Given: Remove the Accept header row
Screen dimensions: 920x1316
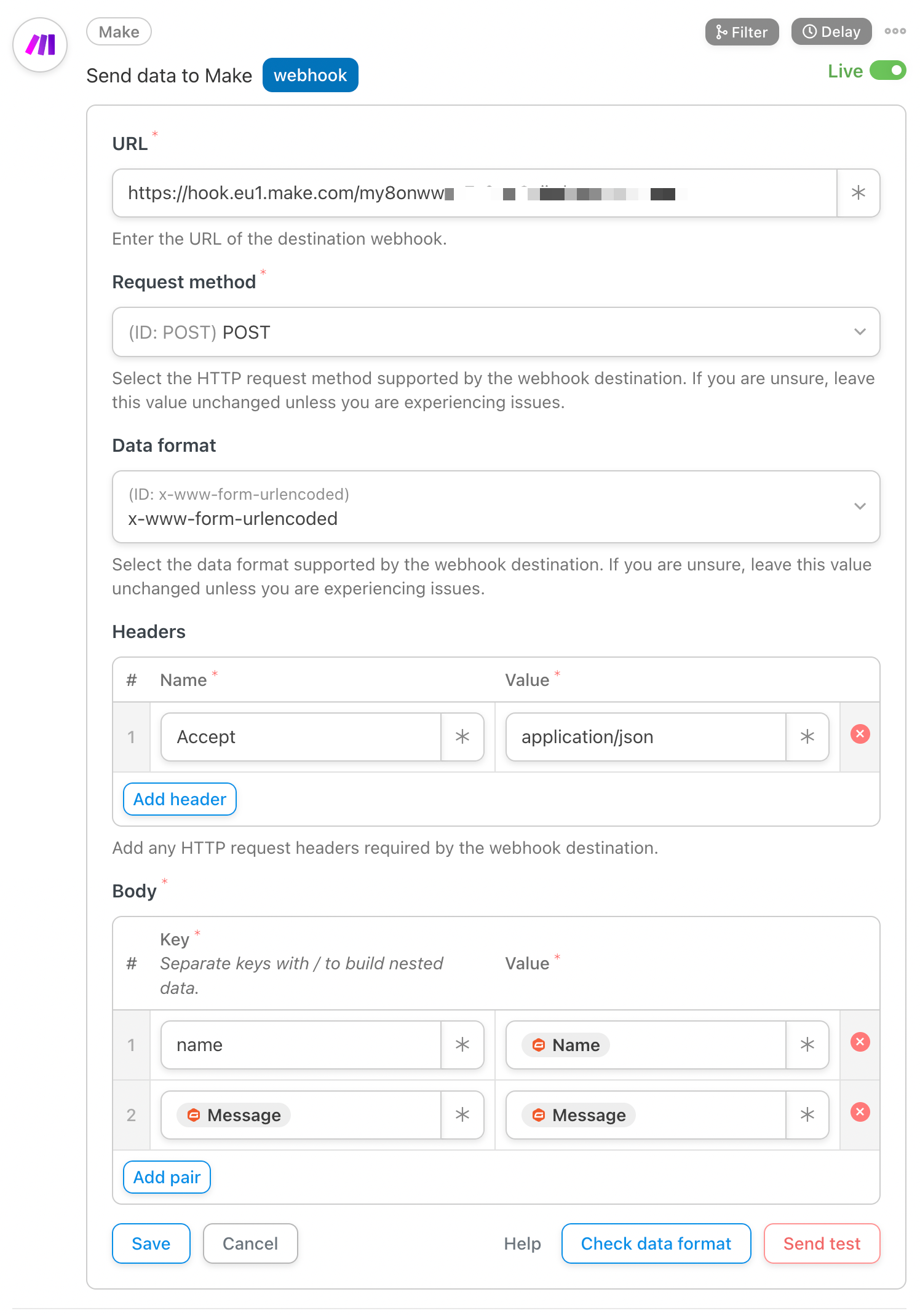Looking at the screenshot, I should click(860, 734).
